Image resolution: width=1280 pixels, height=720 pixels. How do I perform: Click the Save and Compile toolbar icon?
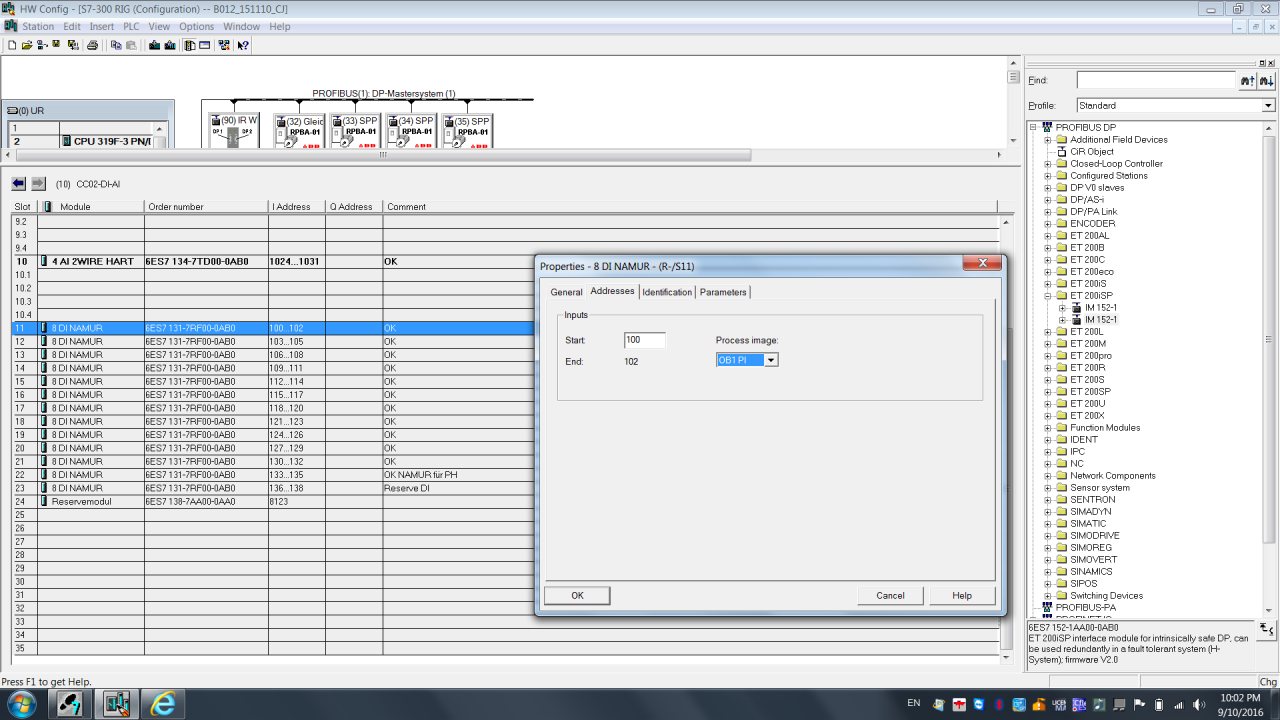[x=73, y=45]
